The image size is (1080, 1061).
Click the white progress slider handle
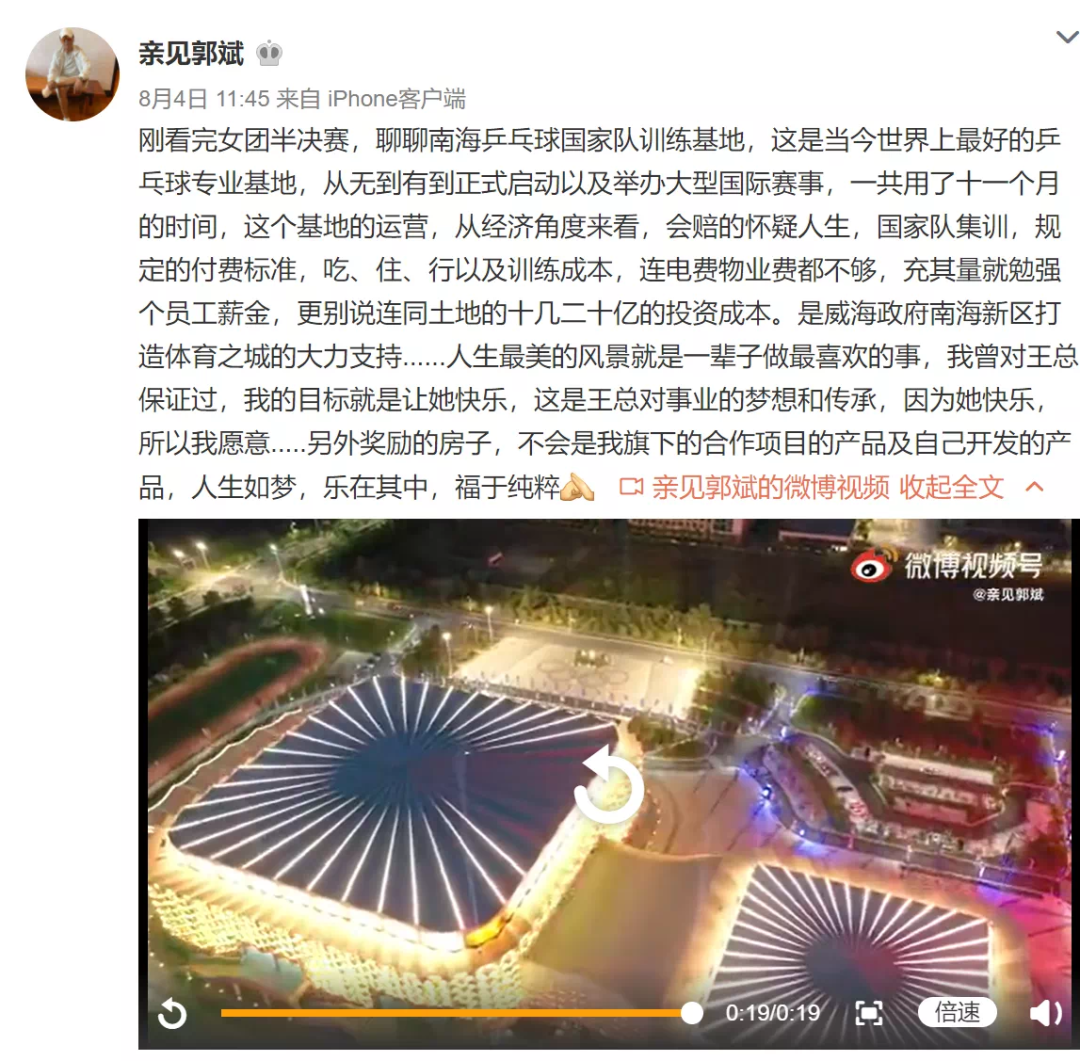pyautogui.click(x=692, y=1013)
